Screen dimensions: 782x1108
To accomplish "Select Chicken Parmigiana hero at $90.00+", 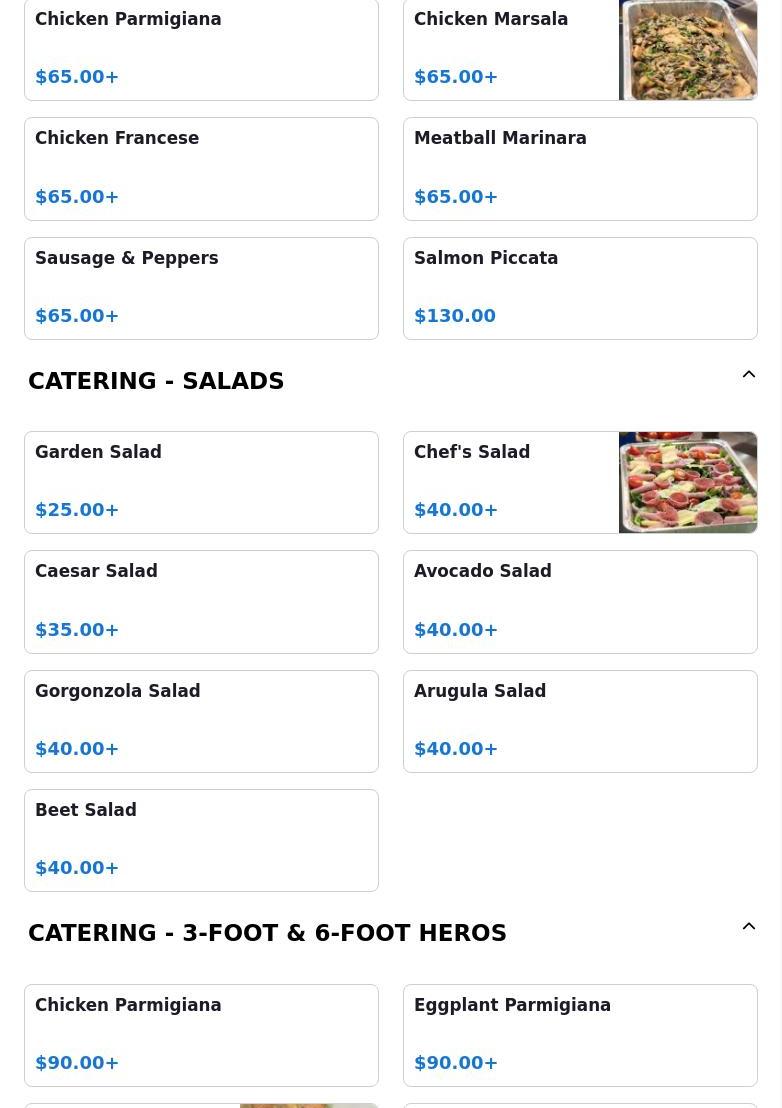I will [x=201, y=1035].
